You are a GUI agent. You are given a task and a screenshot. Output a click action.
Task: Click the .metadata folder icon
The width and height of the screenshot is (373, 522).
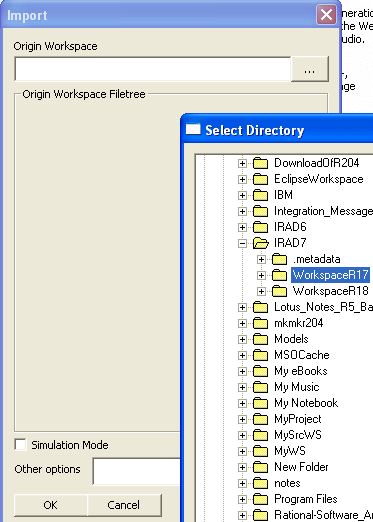[x=279, y=259]
